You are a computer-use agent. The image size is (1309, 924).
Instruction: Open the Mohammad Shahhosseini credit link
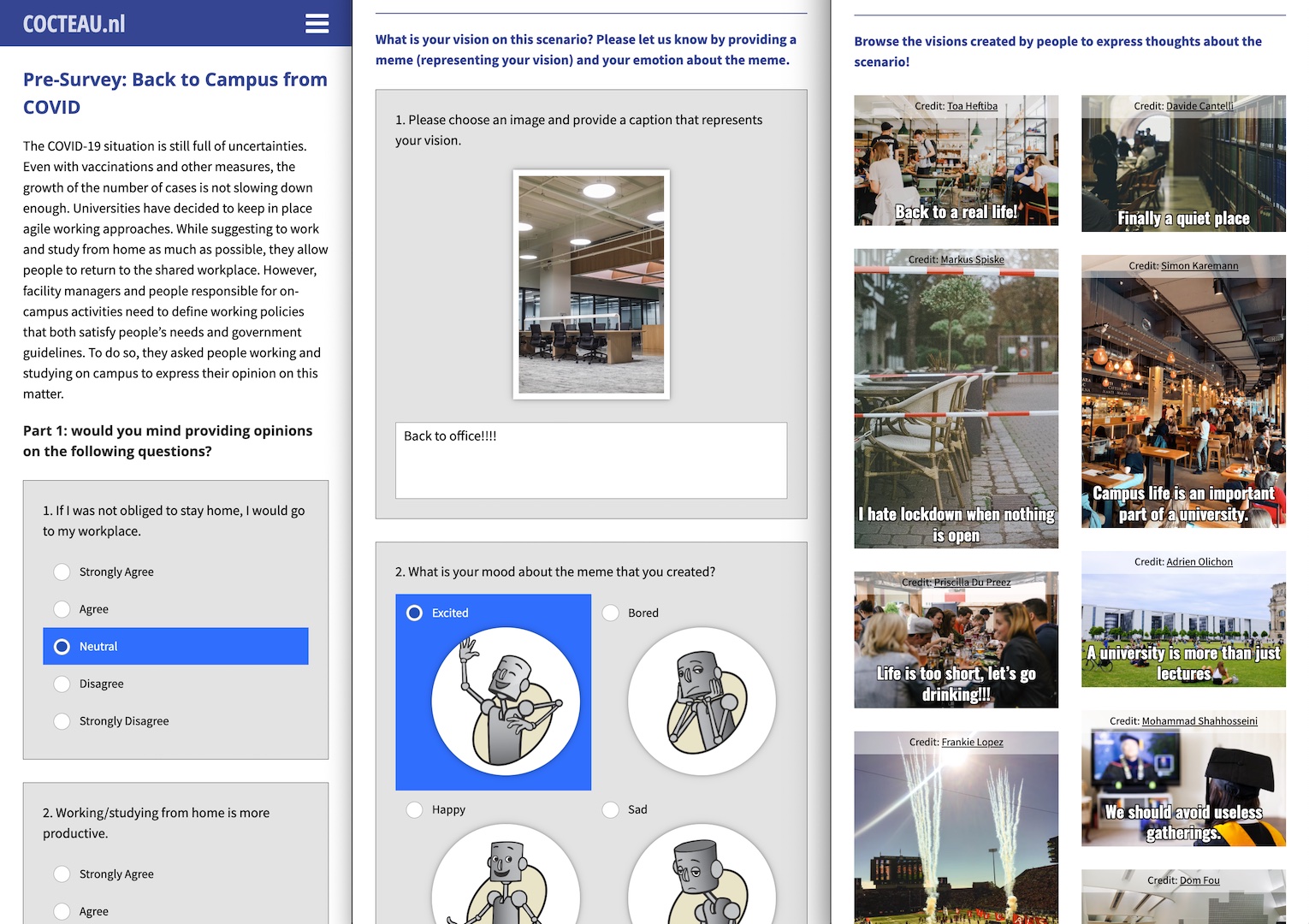pos(1199,721)
